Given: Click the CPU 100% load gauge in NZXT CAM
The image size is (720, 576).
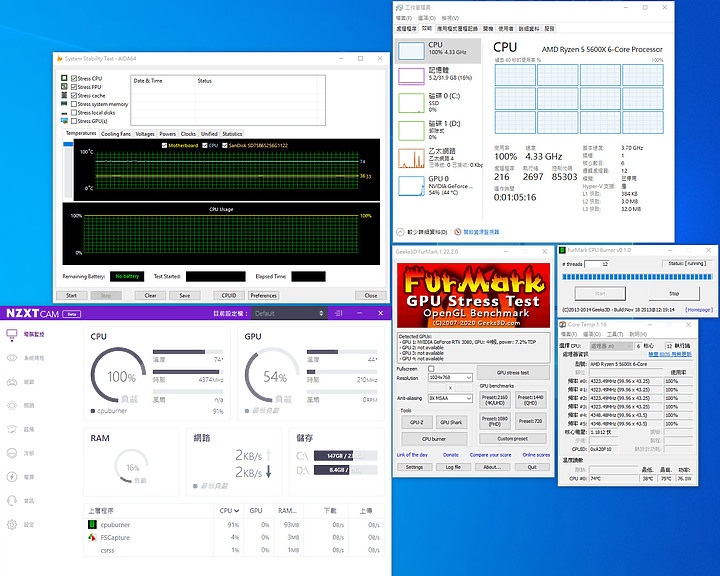Looking at the screenshot, I should coord(118,375).
